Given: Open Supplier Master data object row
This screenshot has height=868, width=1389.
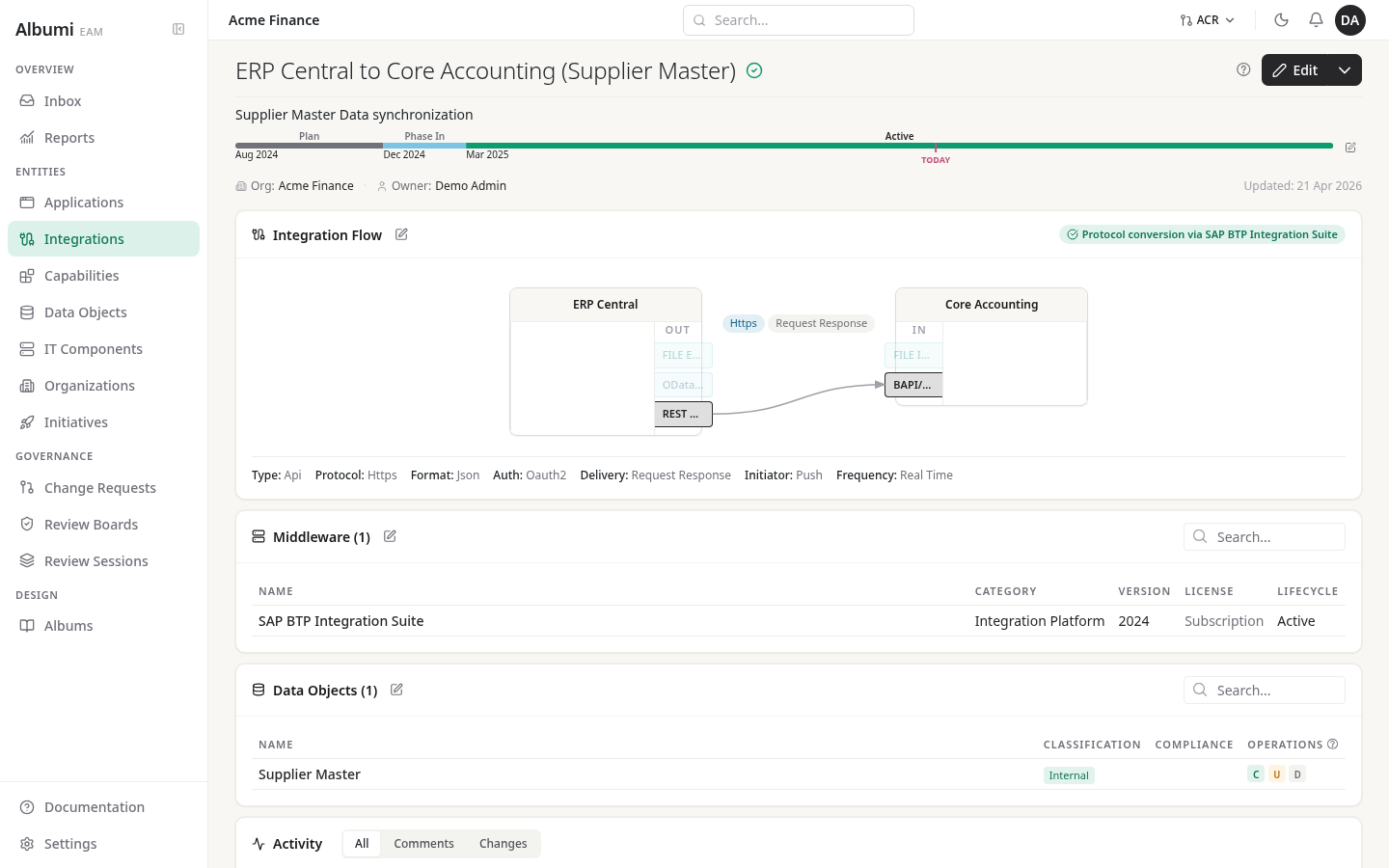Looking at the screenshot, I should pyautogui.click(x=799, y=774).
